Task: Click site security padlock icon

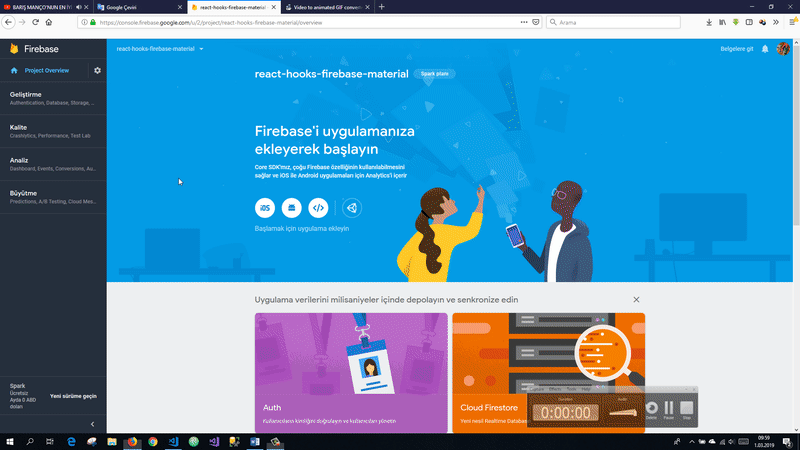Action: (93, 22)
